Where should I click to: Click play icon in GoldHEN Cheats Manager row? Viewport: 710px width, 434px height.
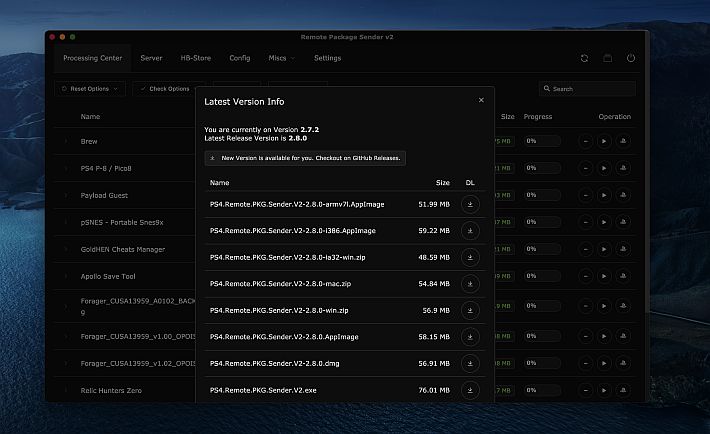[x=604, y=249]
